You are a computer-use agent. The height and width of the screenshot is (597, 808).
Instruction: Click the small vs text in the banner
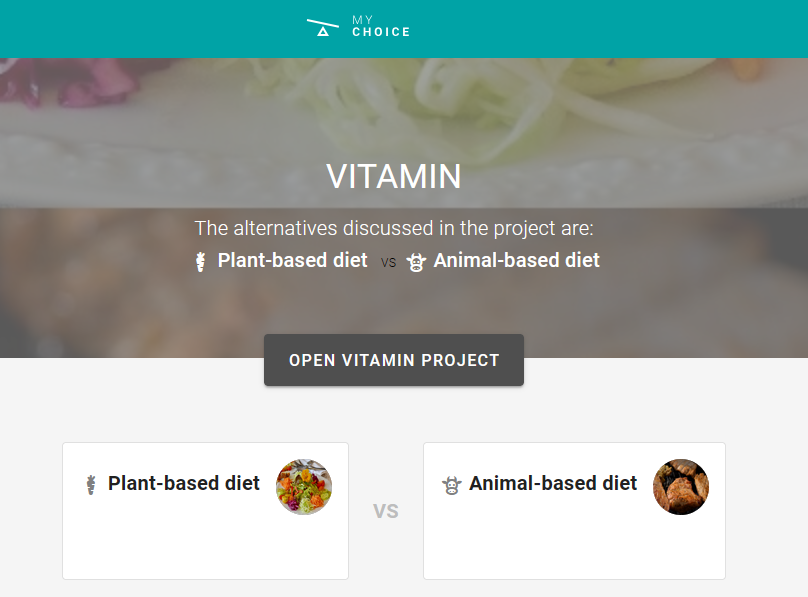pos(388,263)
